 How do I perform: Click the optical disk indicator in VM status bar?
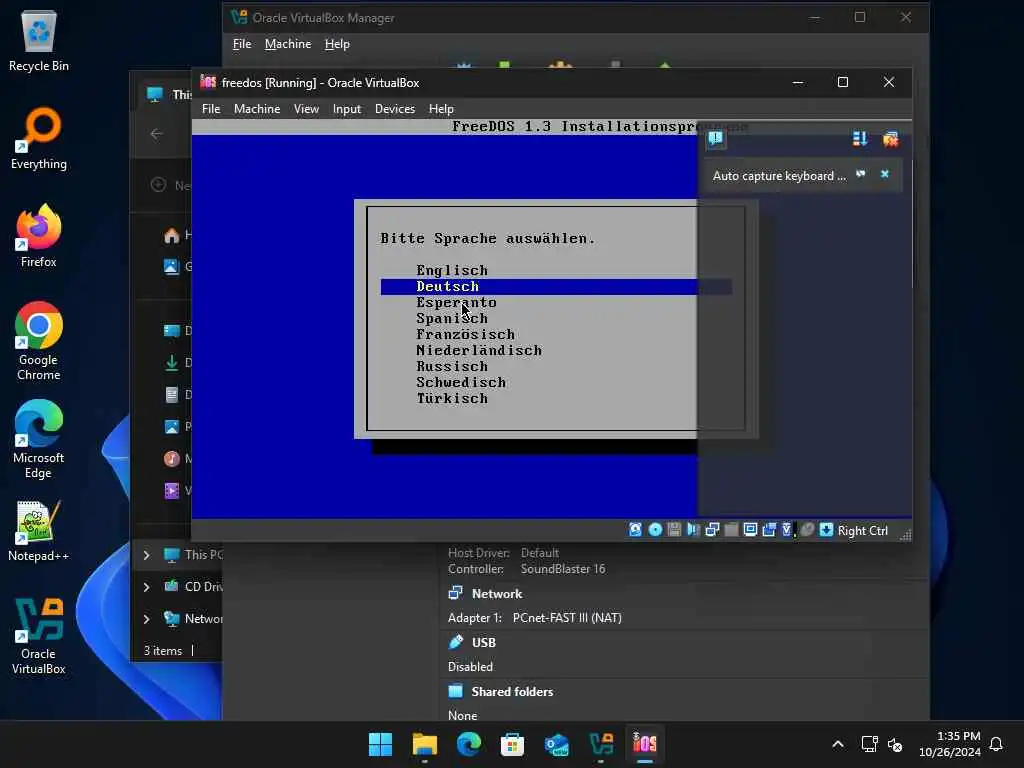point(655,530)
